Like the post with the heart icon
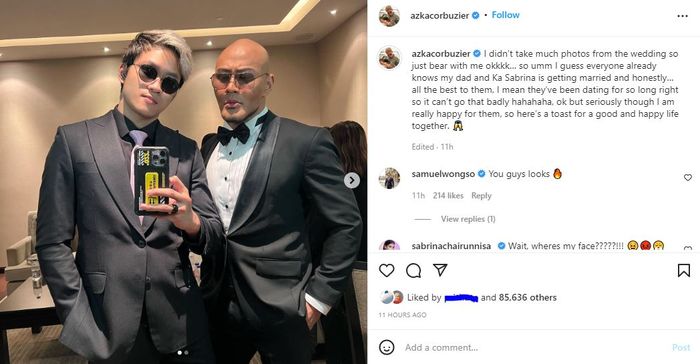The image size is (700, 364). pos(387,270)
